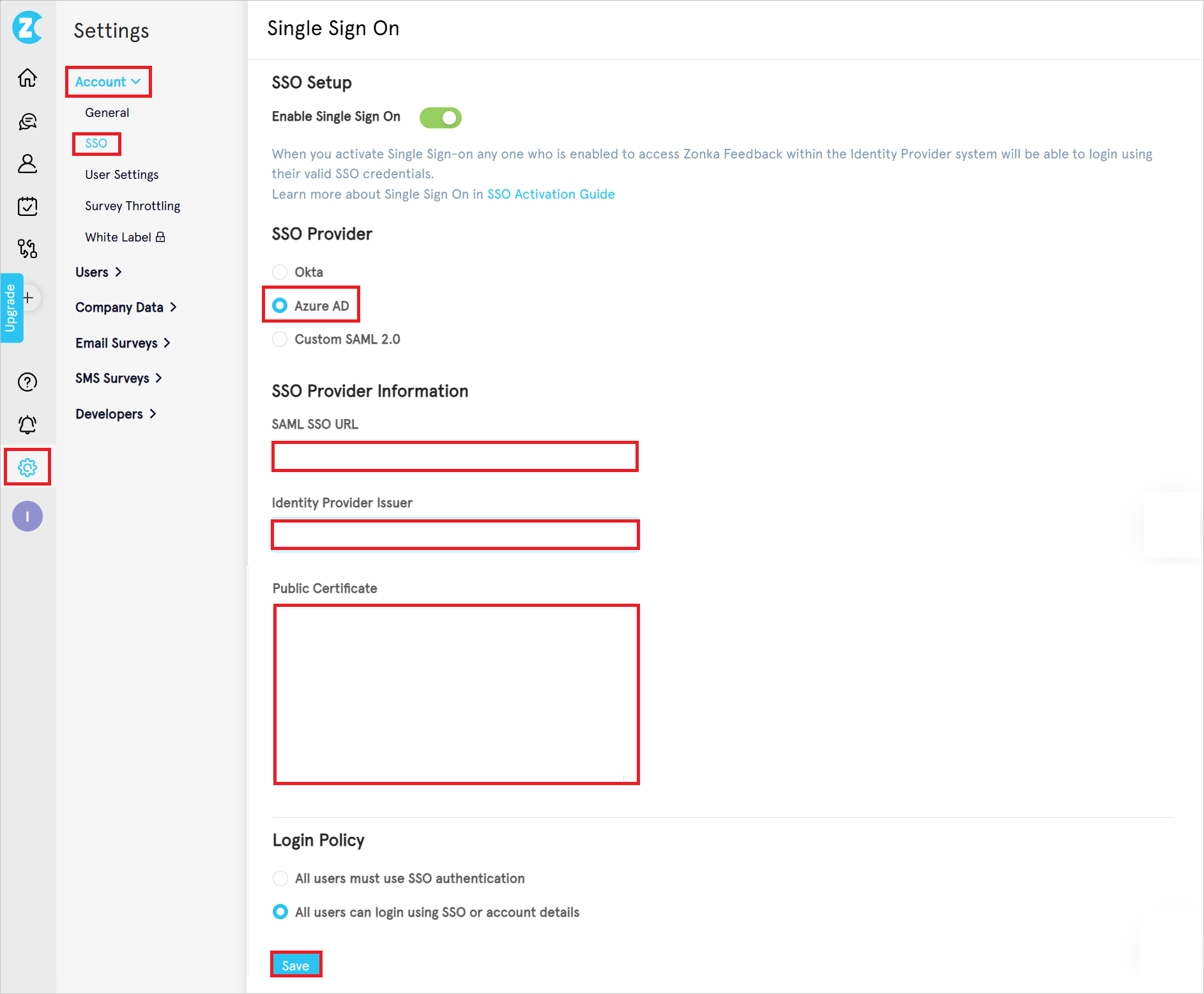Screen dimensions: 1204x994
Task: Expand the Email Surveys section
Action: (123, 343)
